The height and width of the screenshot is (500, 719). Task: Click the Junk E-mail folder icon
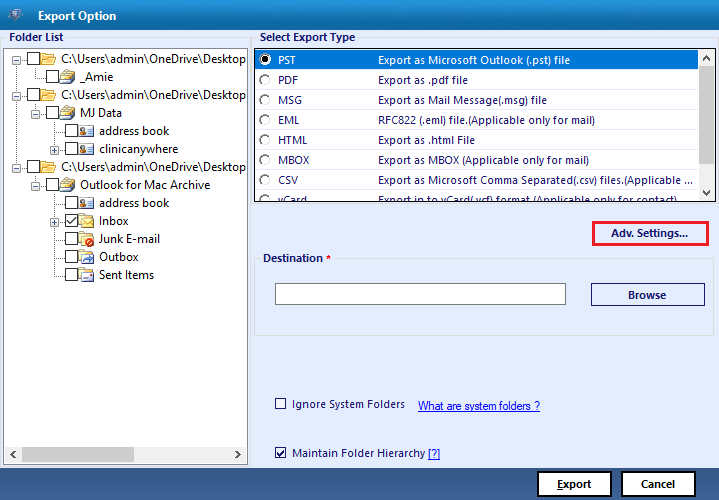click(x=86, y=239)
